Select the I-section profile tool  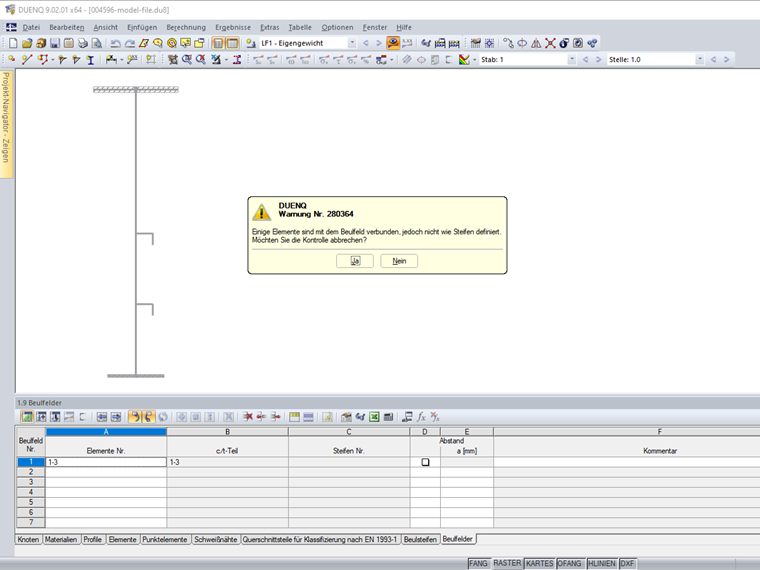click(90, 60)
